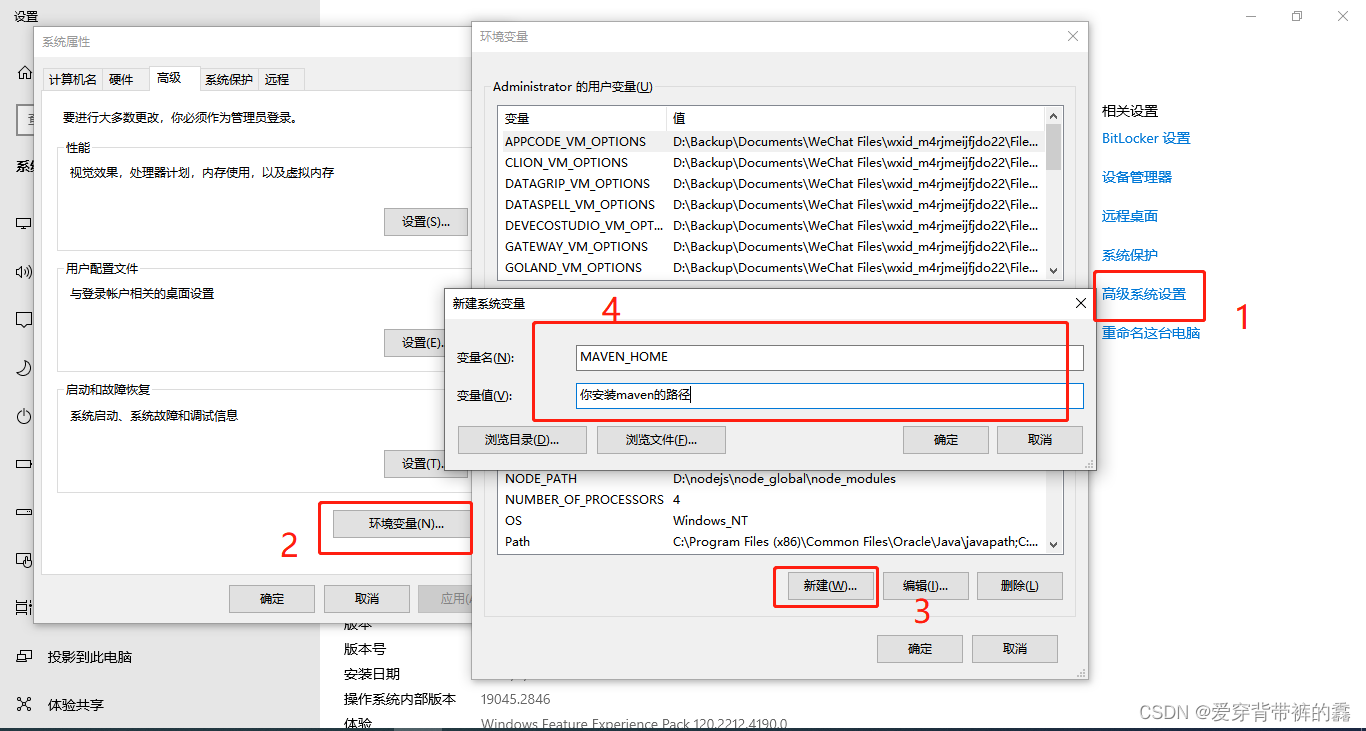Select DATASPELL_VM_OPTIONS user variable row
1366x731 pixels.
point(771,205)
